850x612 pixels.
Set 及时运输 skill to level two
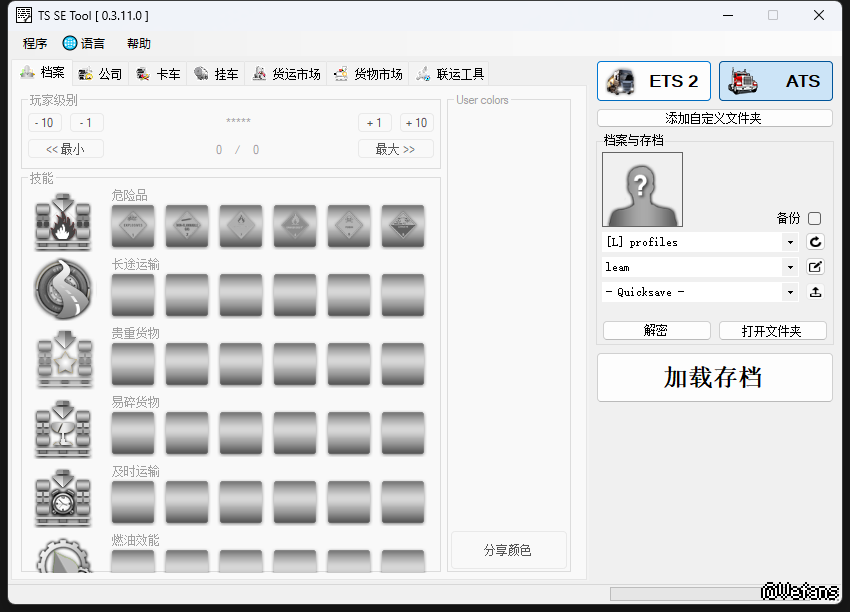pyautogui.click(x=187, y=502)
